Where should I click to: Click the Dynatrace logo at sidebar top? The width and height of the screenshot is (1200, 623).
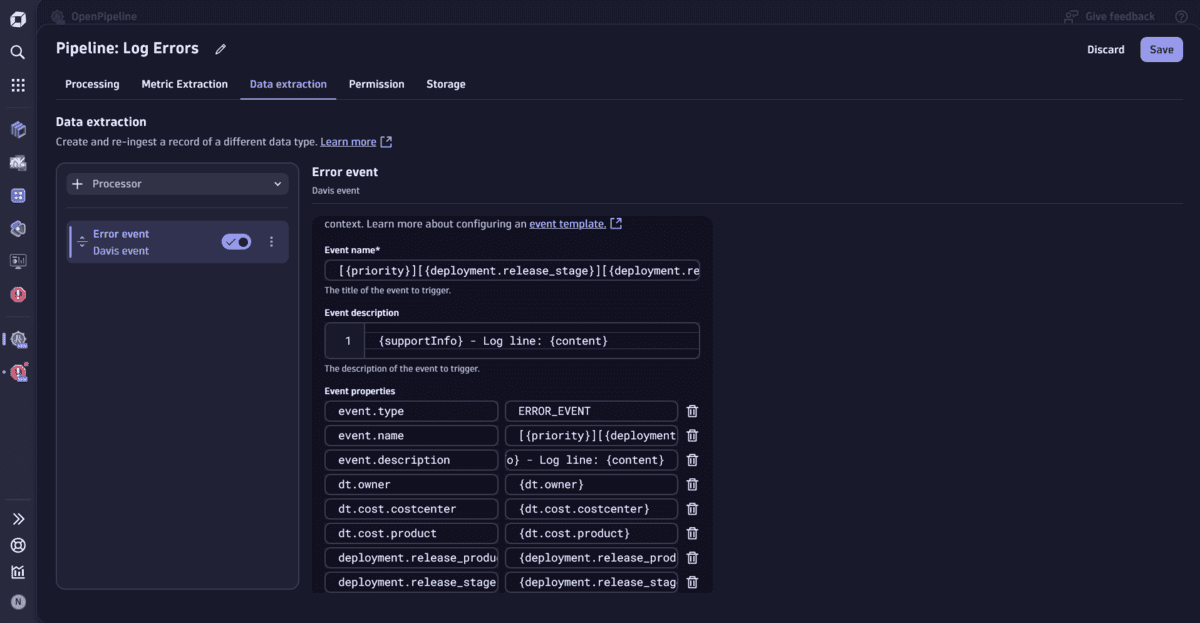[17, 16]
